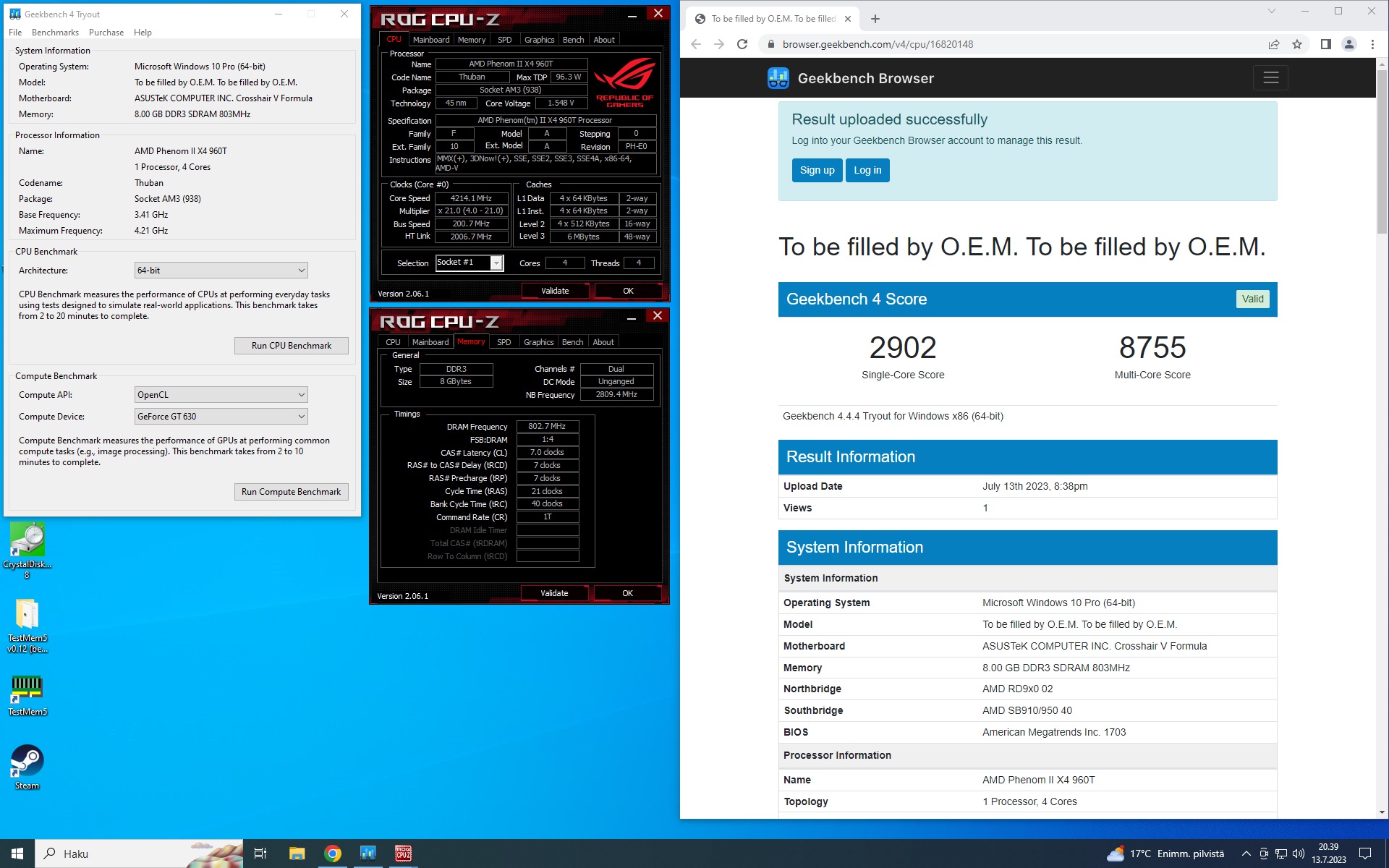Screen dimensions: 1389x868
Task: Open Chrome tab search chevron
Action: (1271, 12)
